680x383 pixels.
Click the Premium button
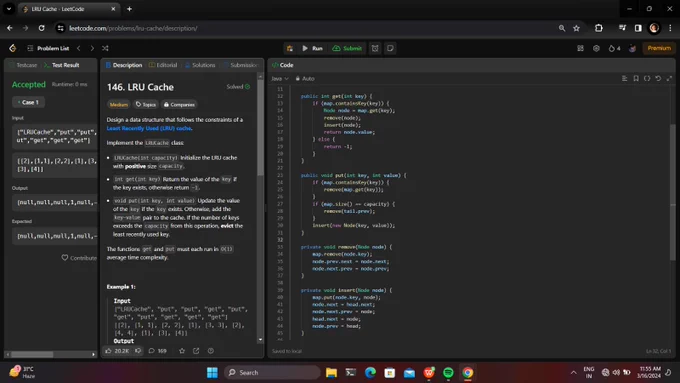click(659, 48)
